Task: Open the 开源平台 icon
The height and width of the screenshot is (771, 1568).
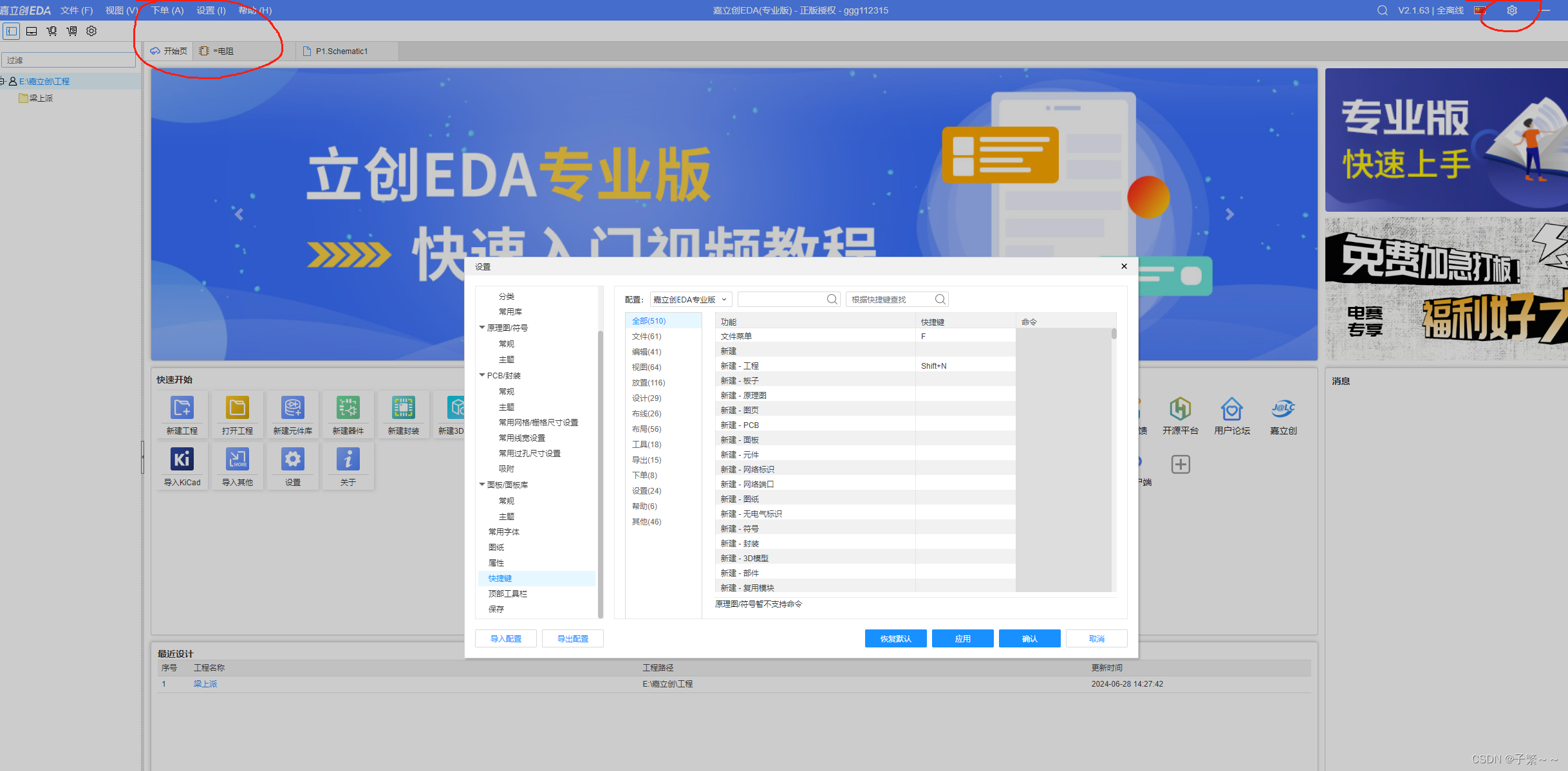Action: pyautogui.click(x=1180, y=409)
